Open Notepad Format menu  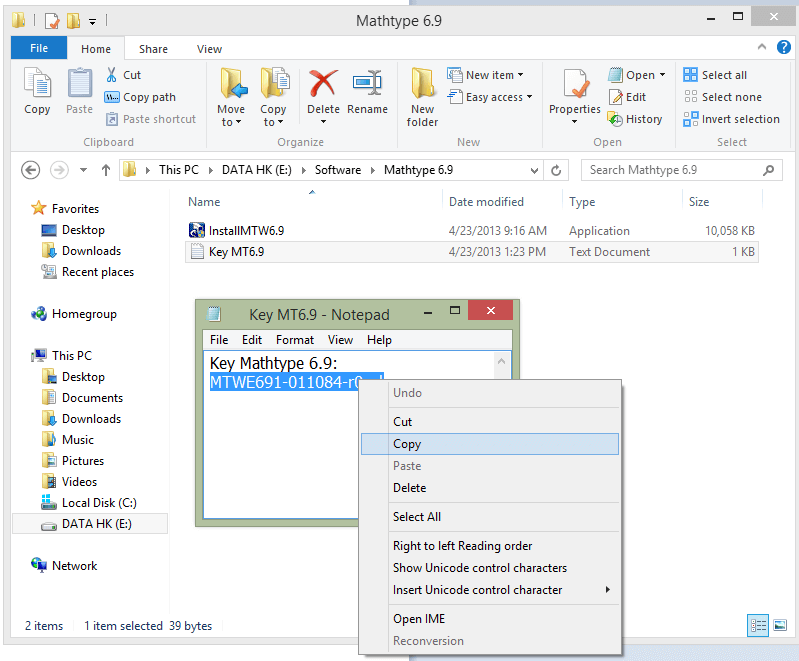coord(295,340)
